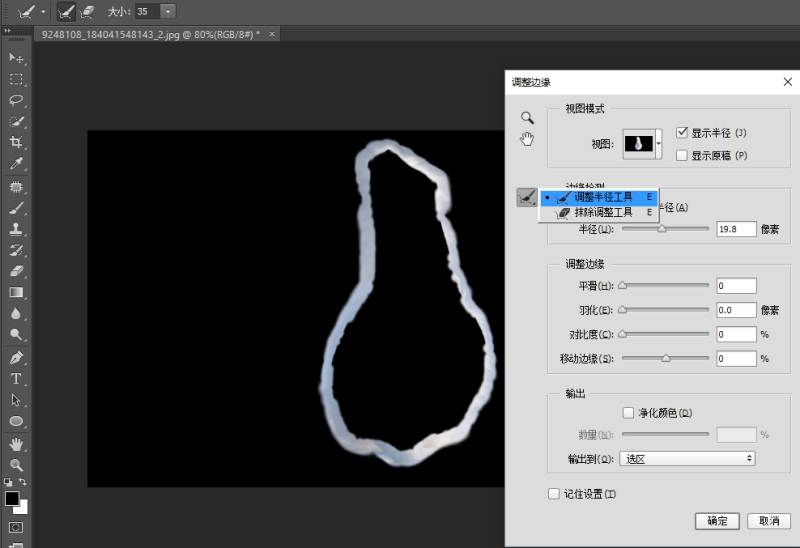Click the 确定 button
Viewport: 800px width, 548px height.
(717, 521)
